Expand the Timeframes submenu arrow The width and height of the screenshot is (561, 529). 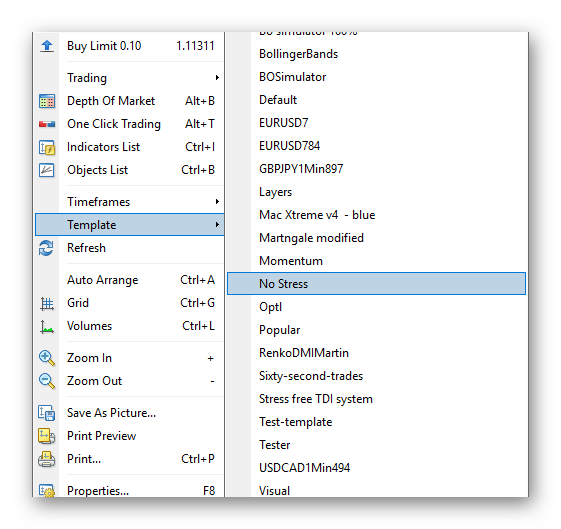point(217,202)
